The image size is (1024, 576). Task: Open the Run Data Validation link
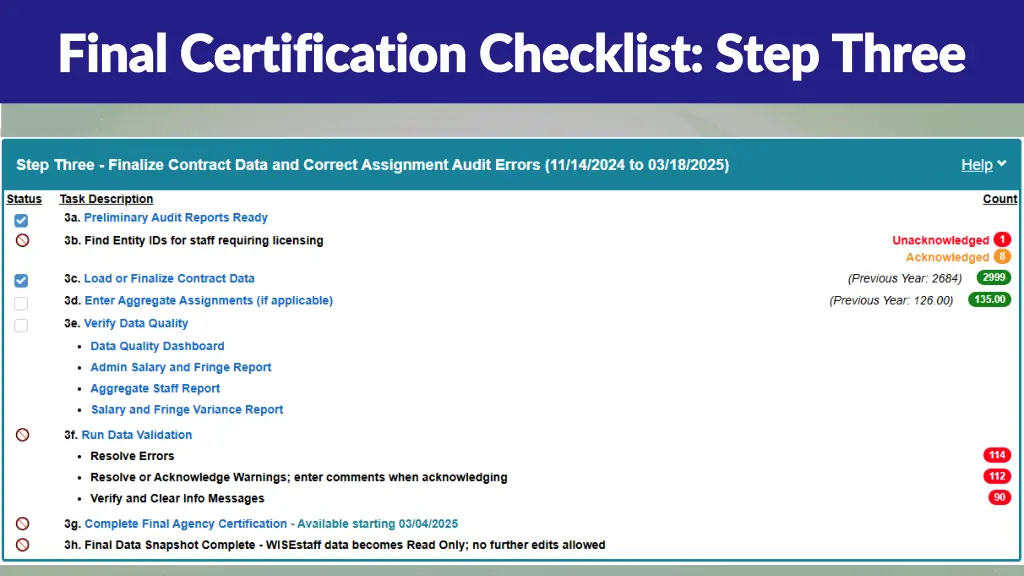click(x=136, y=435)
